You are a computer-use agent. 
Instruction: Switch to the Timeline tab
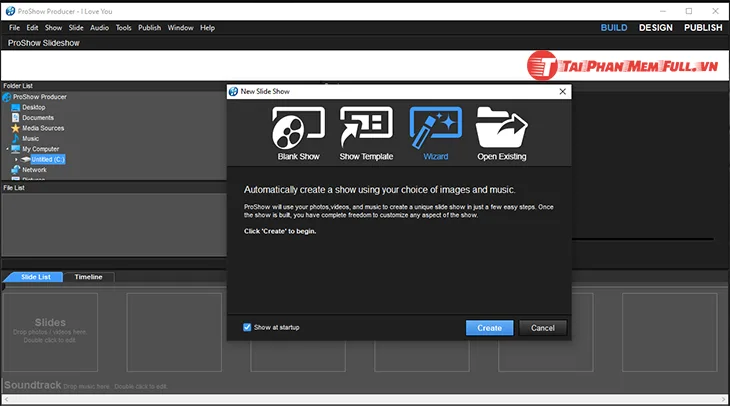(x=88, y=277)
